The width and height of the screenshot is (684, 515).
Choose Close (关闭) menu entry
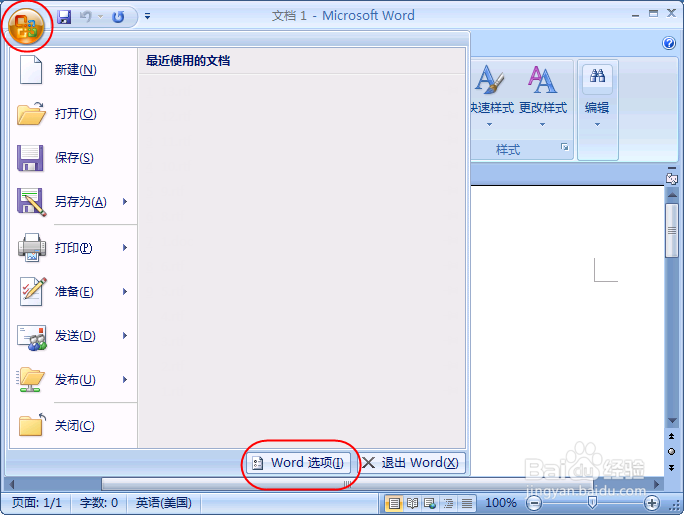click(x=73, y=426)
